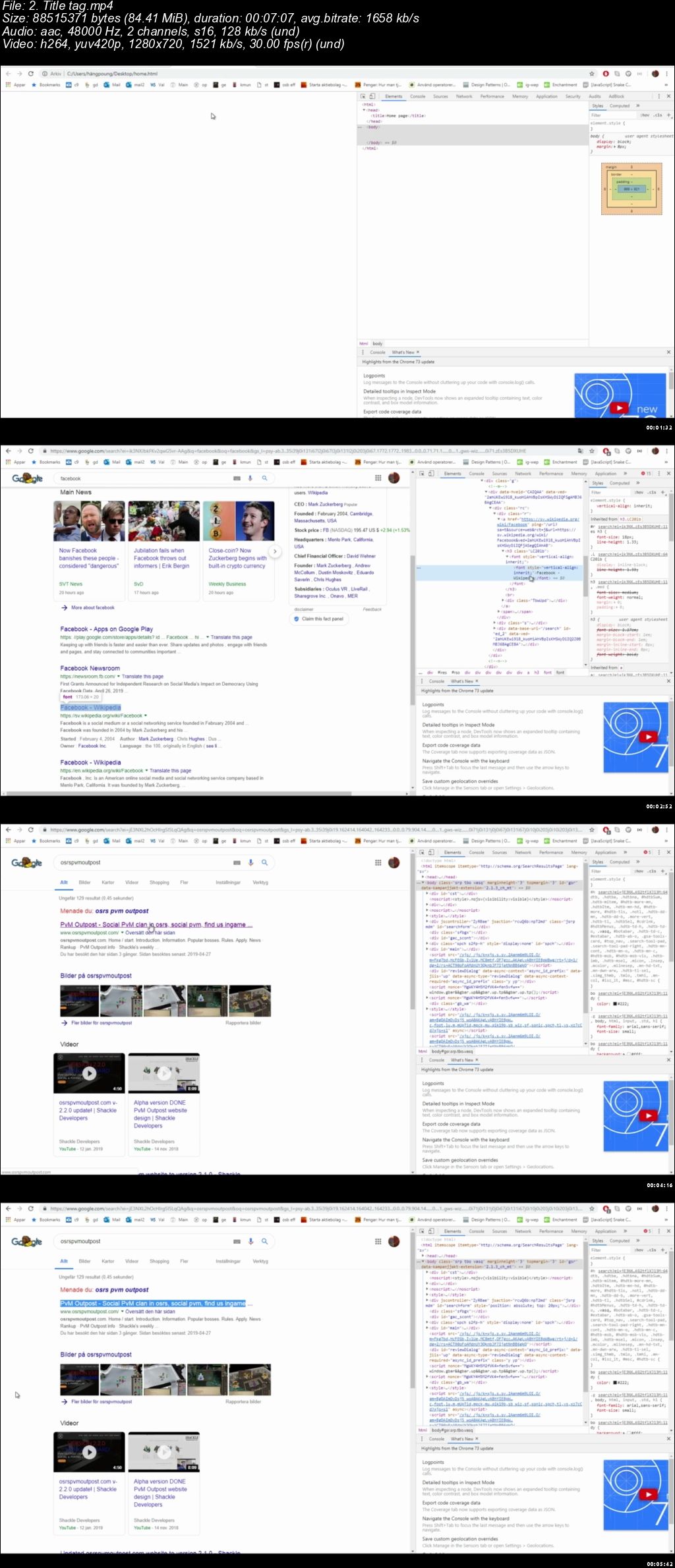
Task: Click red error count 15 in DevTools
Action: pyautogui.click(x=646, y=474)
